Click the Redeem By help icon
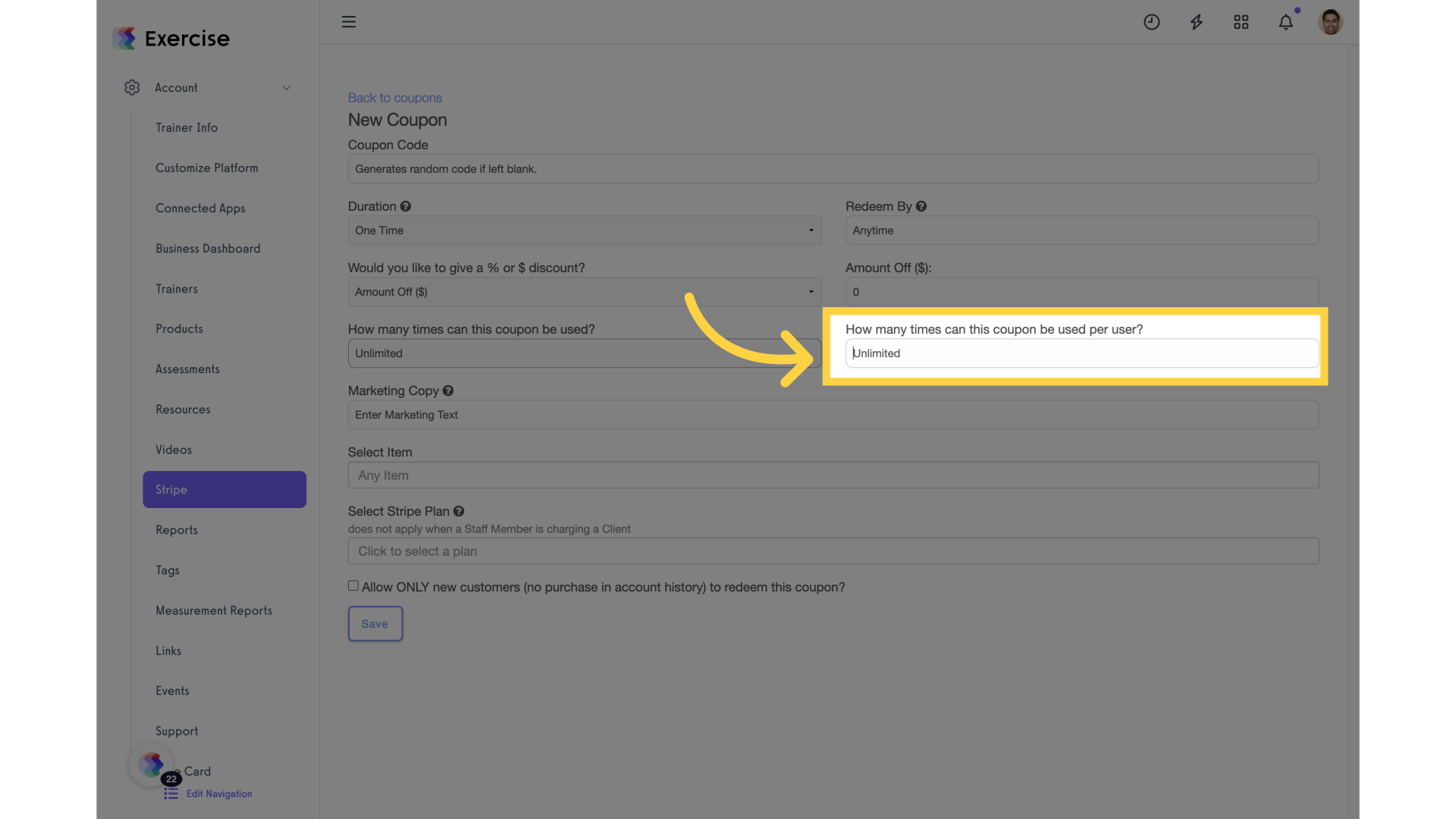Image resolution: width=1456 pixels, height=819 pixels. 921,206
